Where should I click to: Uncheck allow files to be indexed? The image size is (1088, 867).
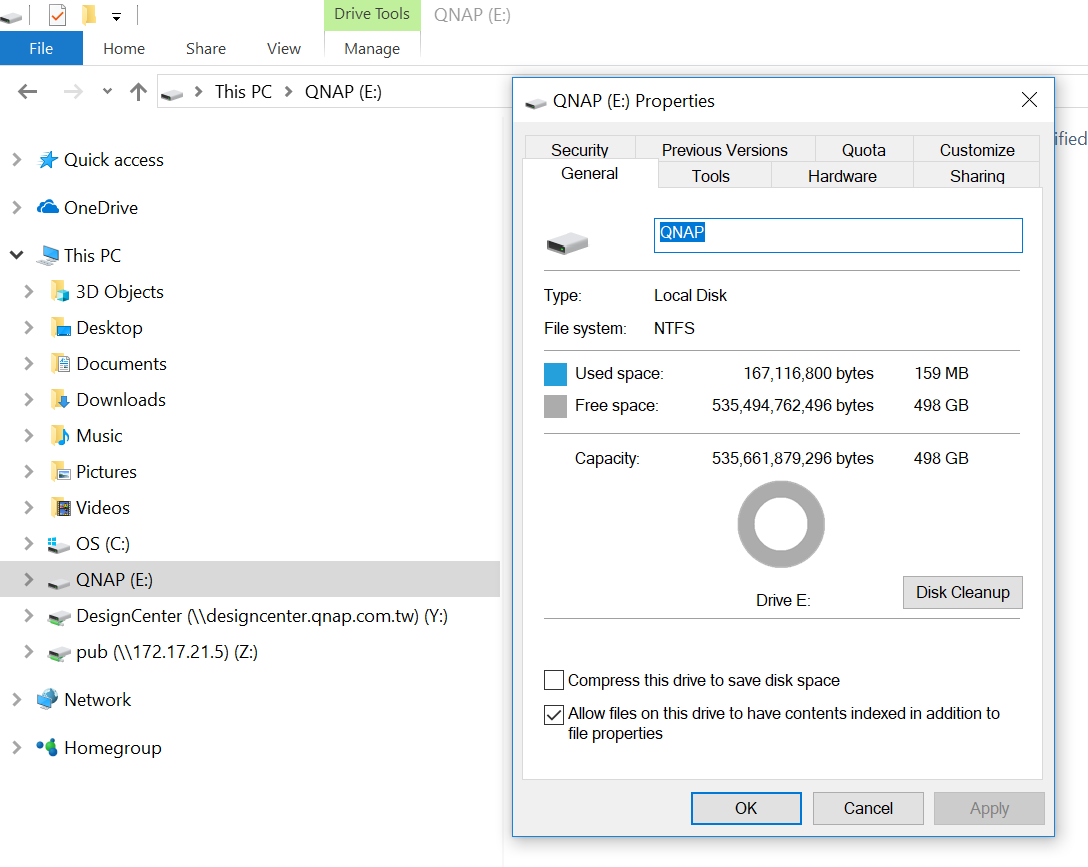coord(554,715)
